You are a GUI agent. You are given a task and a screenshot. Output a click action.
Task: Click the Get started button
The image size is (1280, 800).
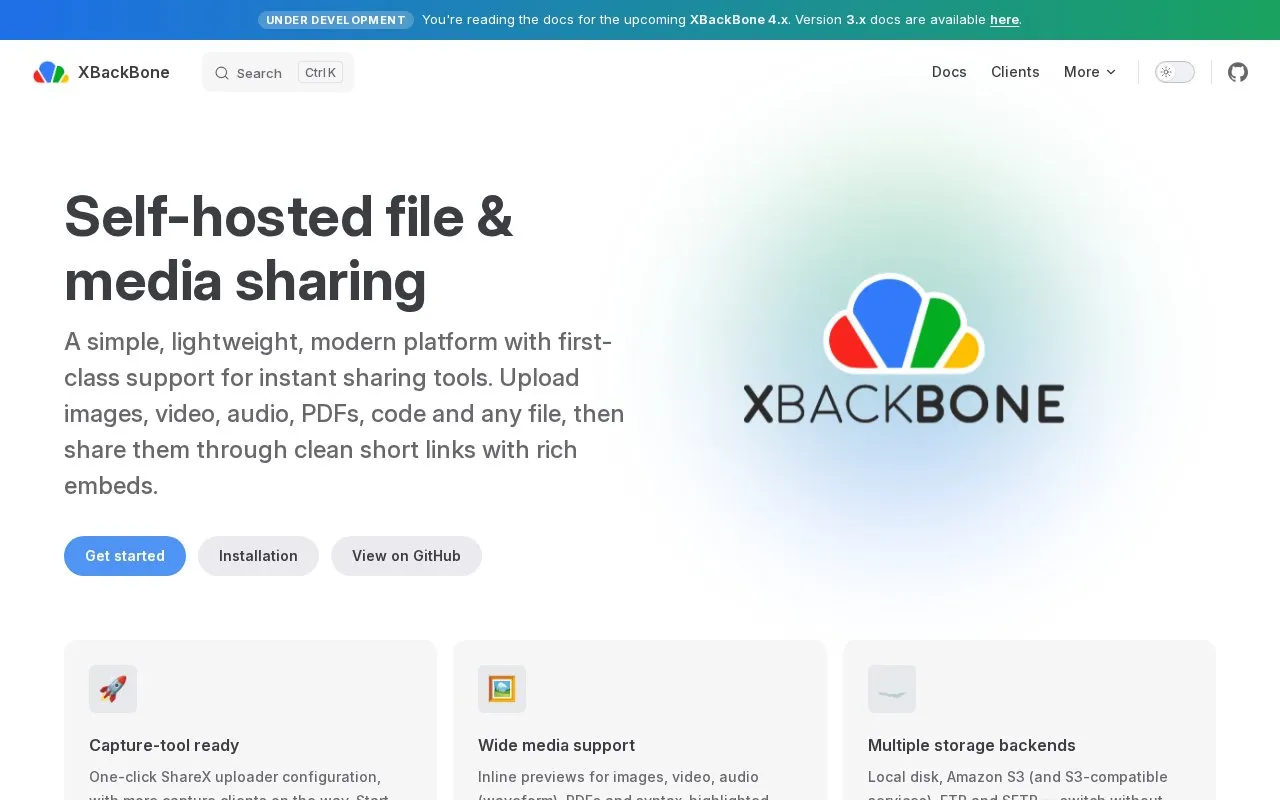point(125,556)
